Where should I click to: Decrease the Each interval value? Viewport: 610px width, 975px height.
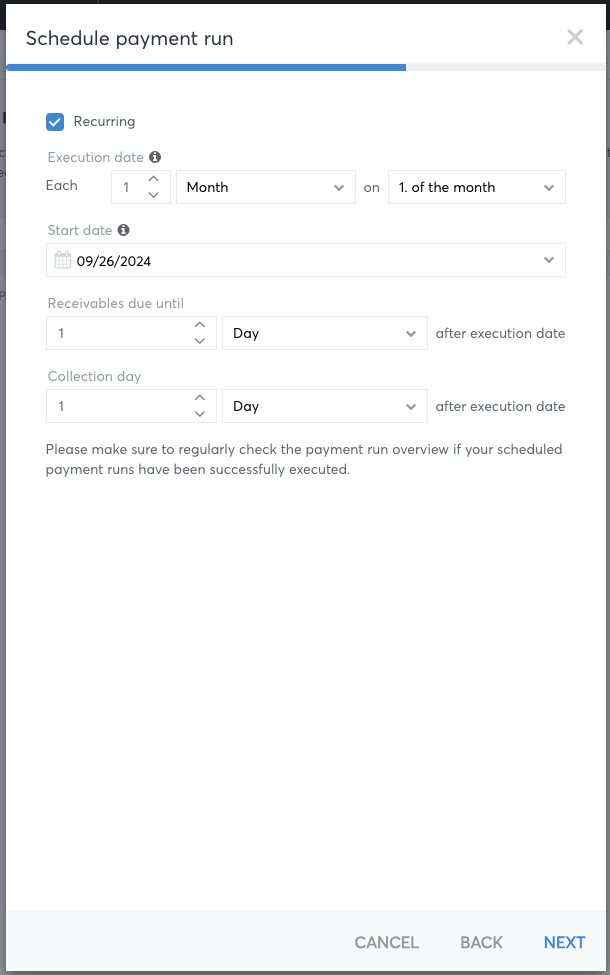[154, 195]
